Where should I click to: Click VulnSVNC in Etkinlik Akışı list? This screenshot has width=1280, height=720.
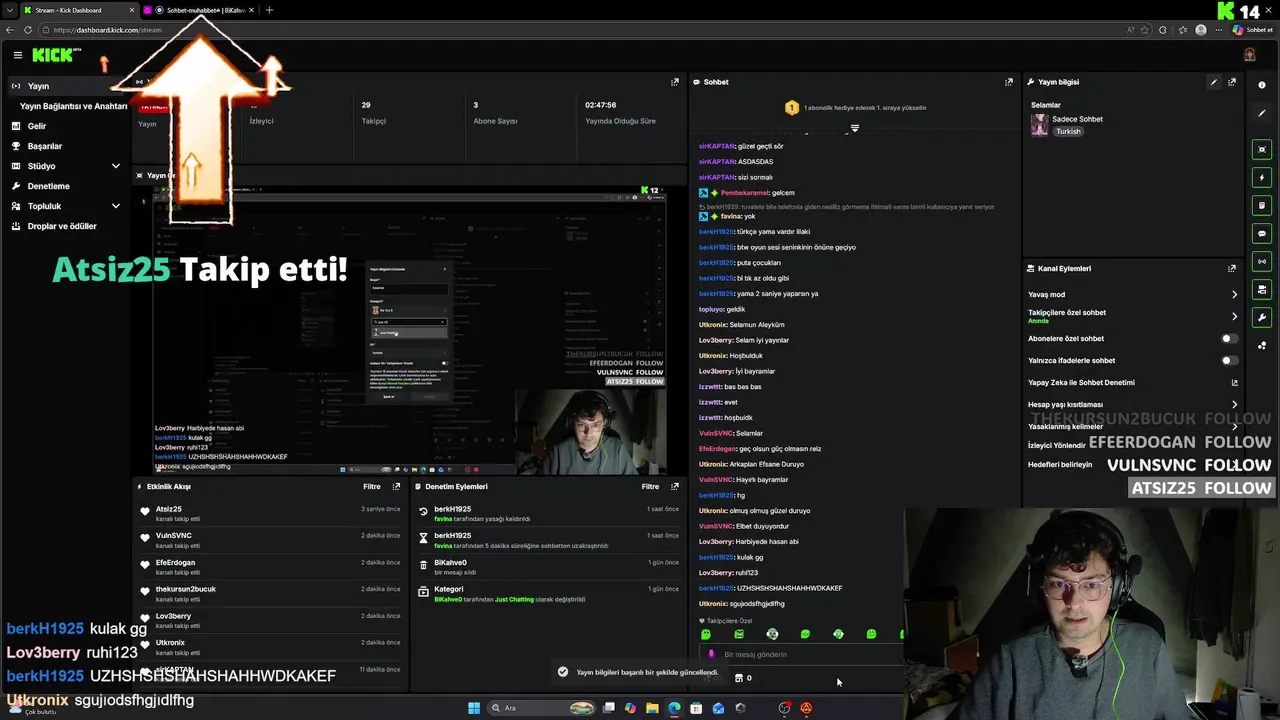[173, 536]
